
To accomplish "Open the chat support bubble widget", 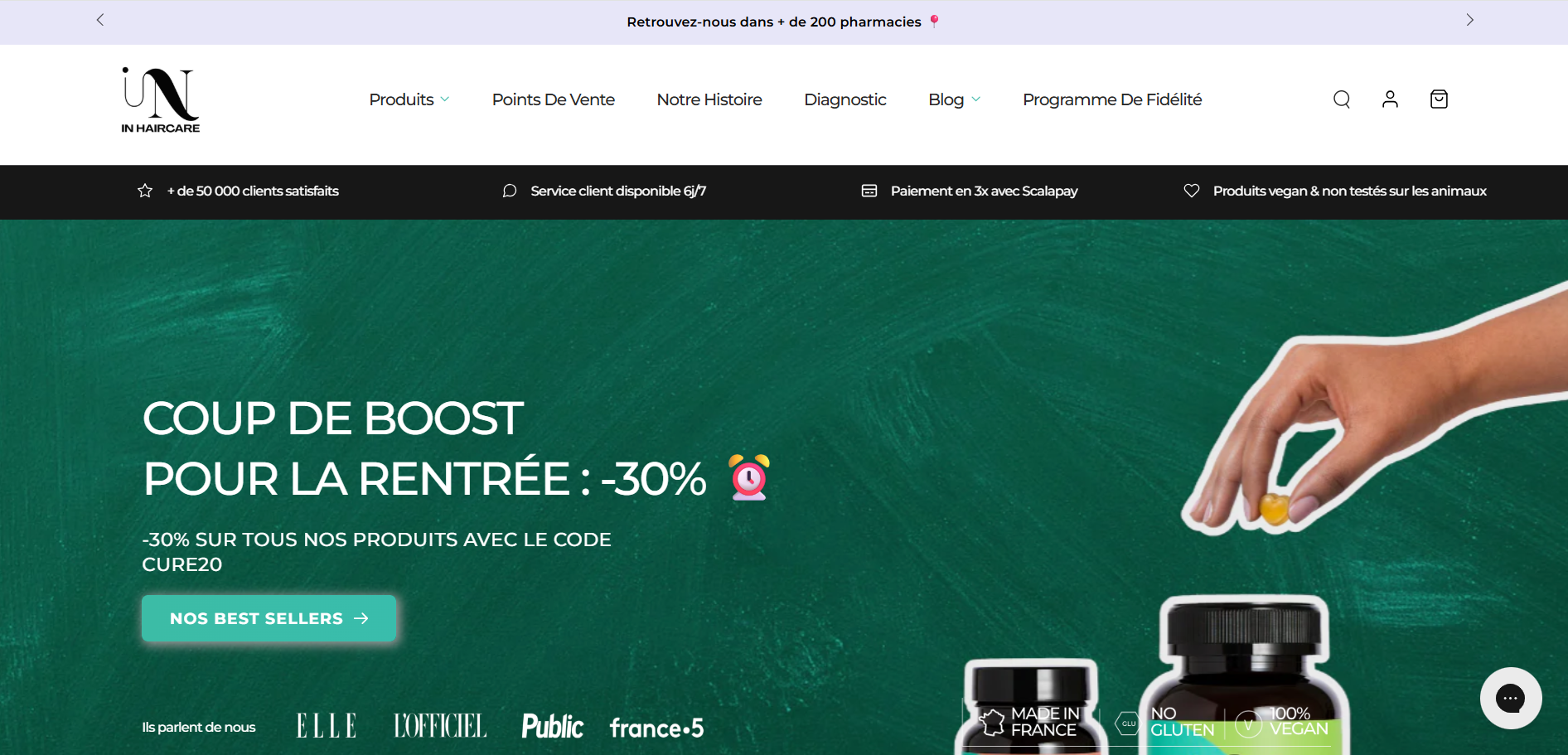I will point(1510,698).
